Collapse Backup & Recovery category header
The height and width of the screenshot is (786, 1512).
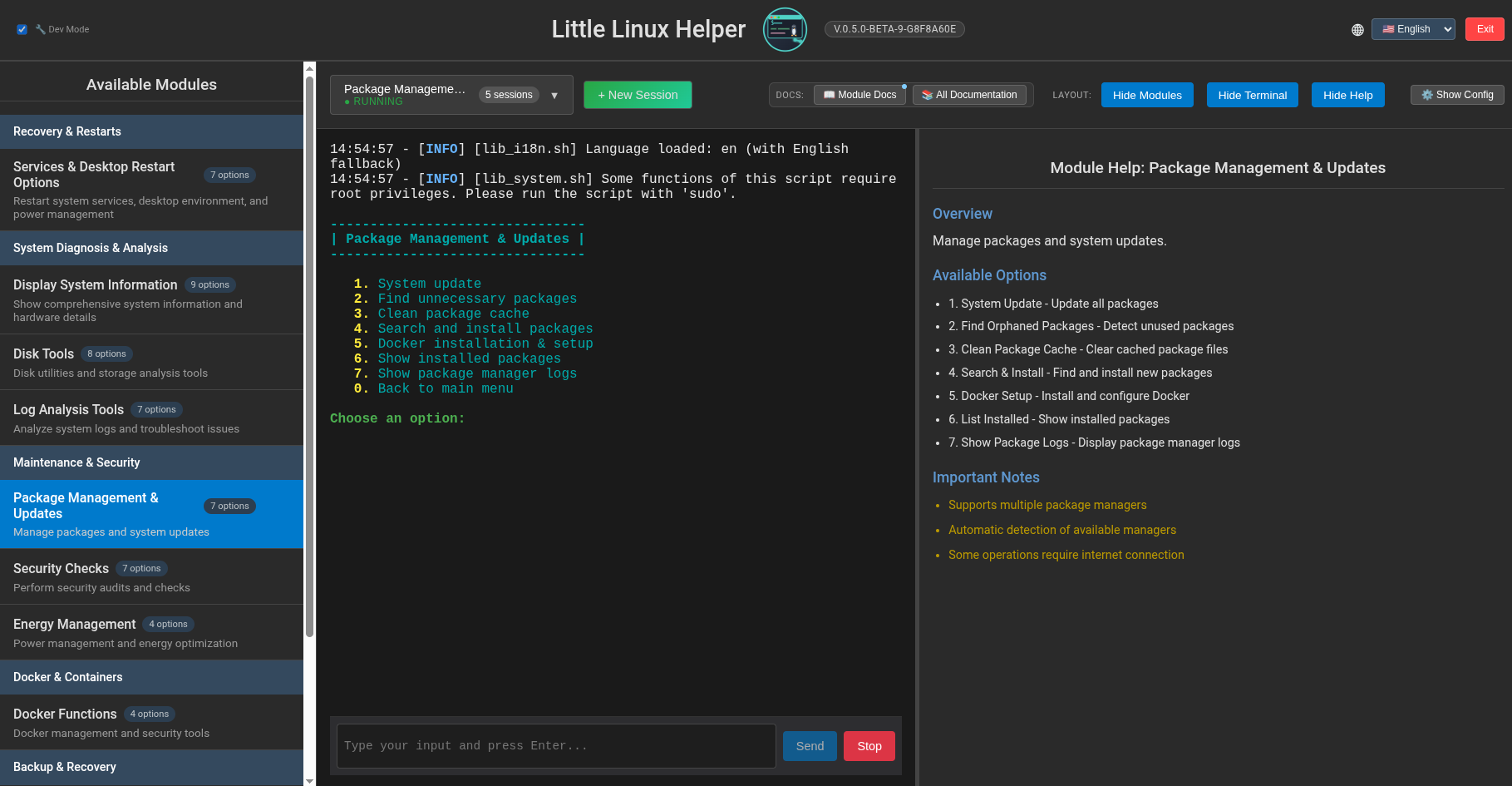(x=151, y=767)
